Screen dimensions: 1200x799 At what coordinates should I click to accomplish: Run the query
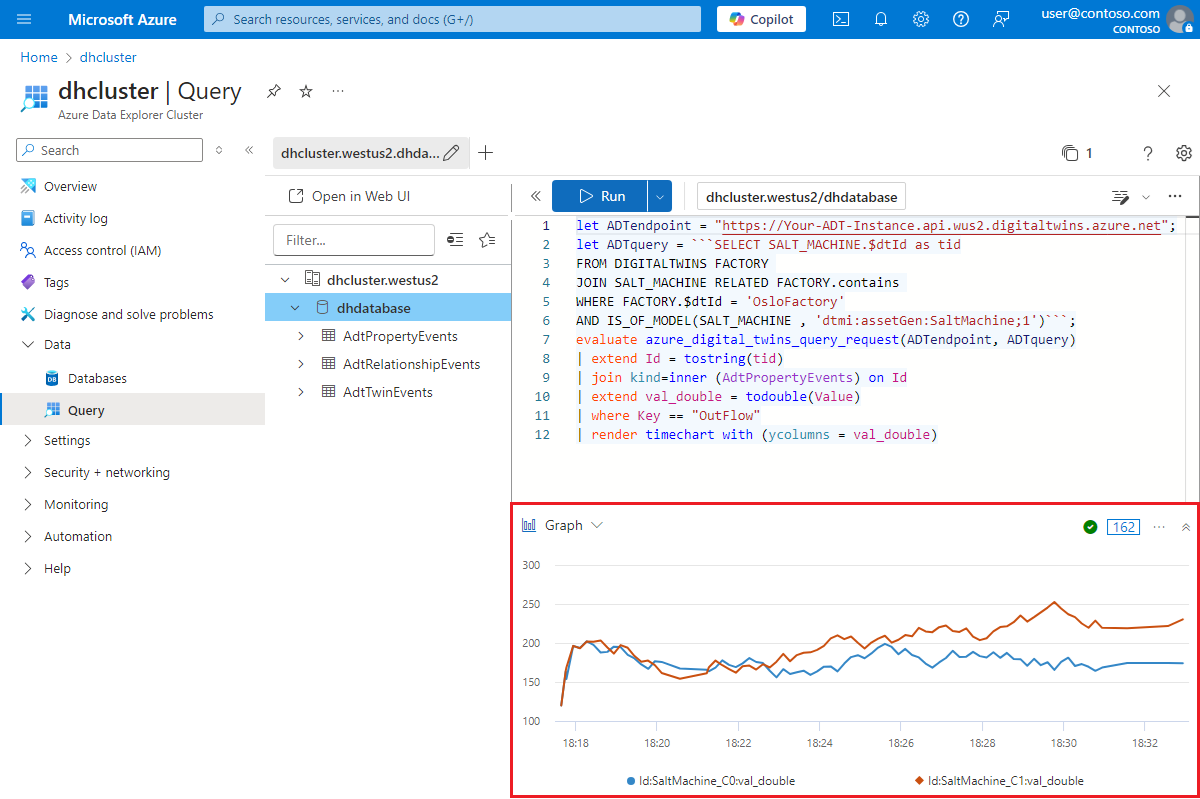pyautogui.click(x=600, y=196)
